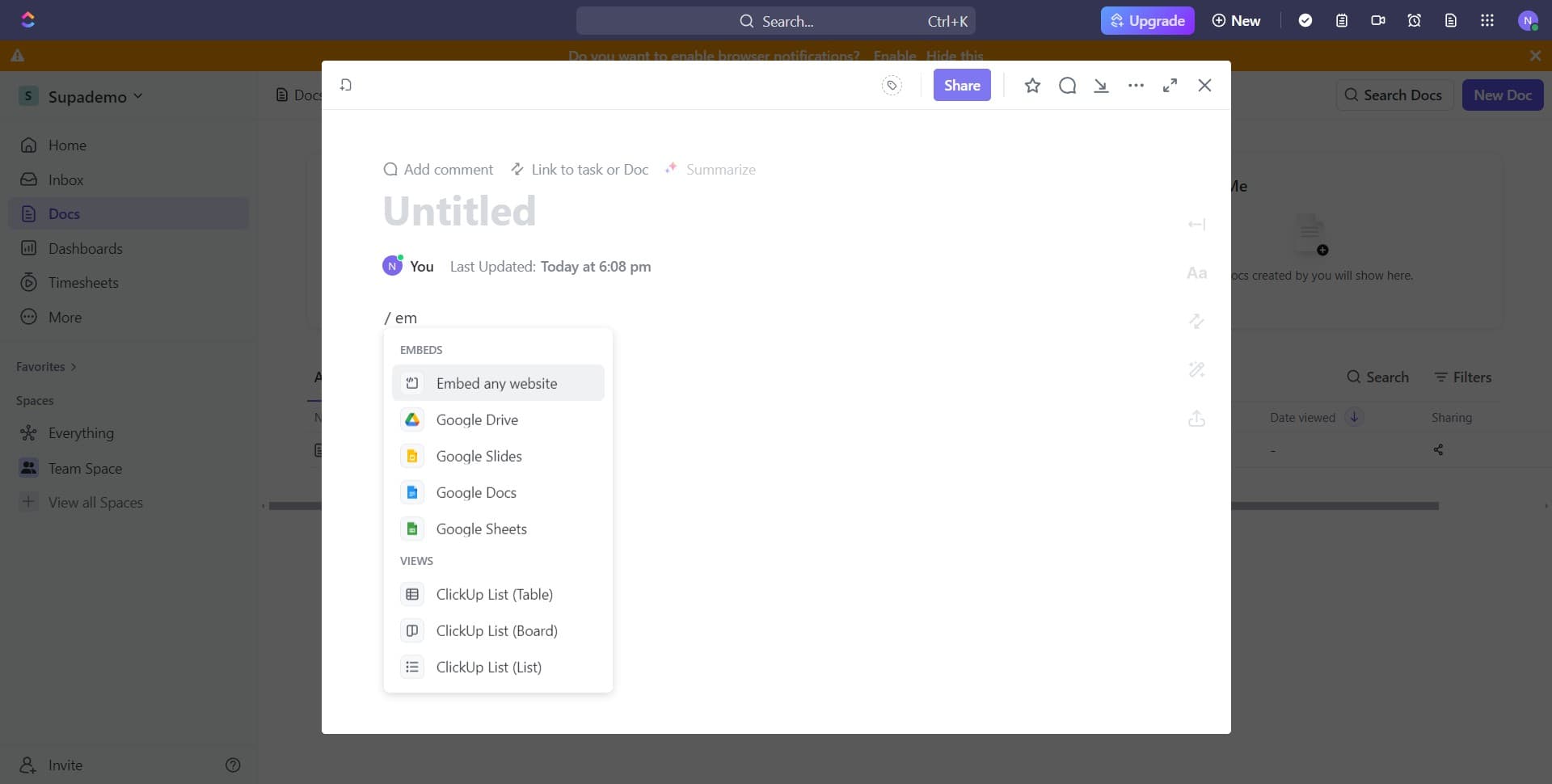This screenshot has width=1552, height=784.
Task: Open Timesheets from the sidebar
Action: coord(80,282)
